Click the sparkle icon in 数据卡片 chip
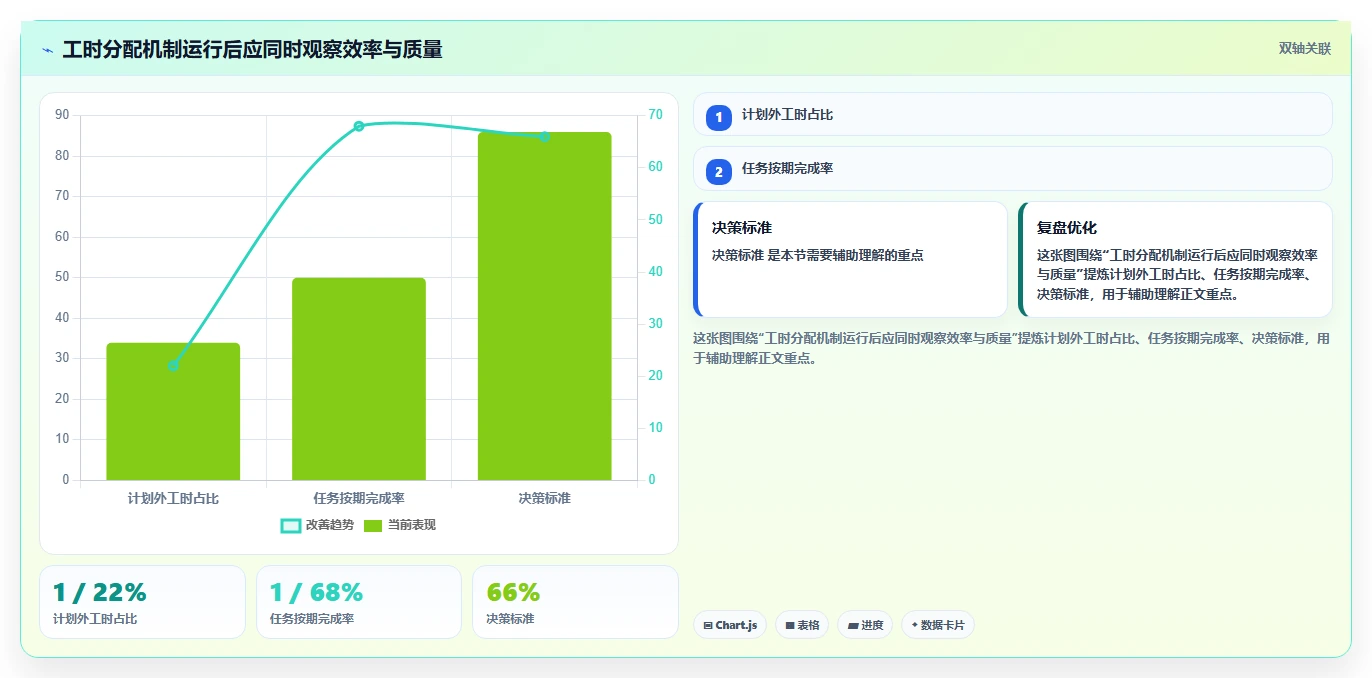 point(914,626)
